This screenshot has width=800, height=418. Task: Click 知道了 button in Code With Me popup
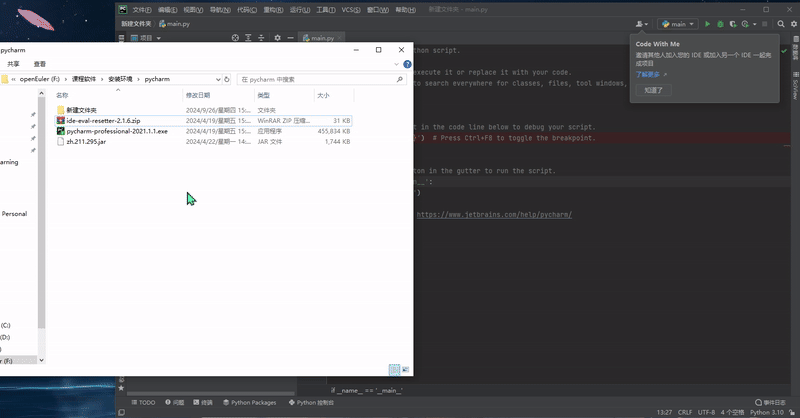(654, 90)
